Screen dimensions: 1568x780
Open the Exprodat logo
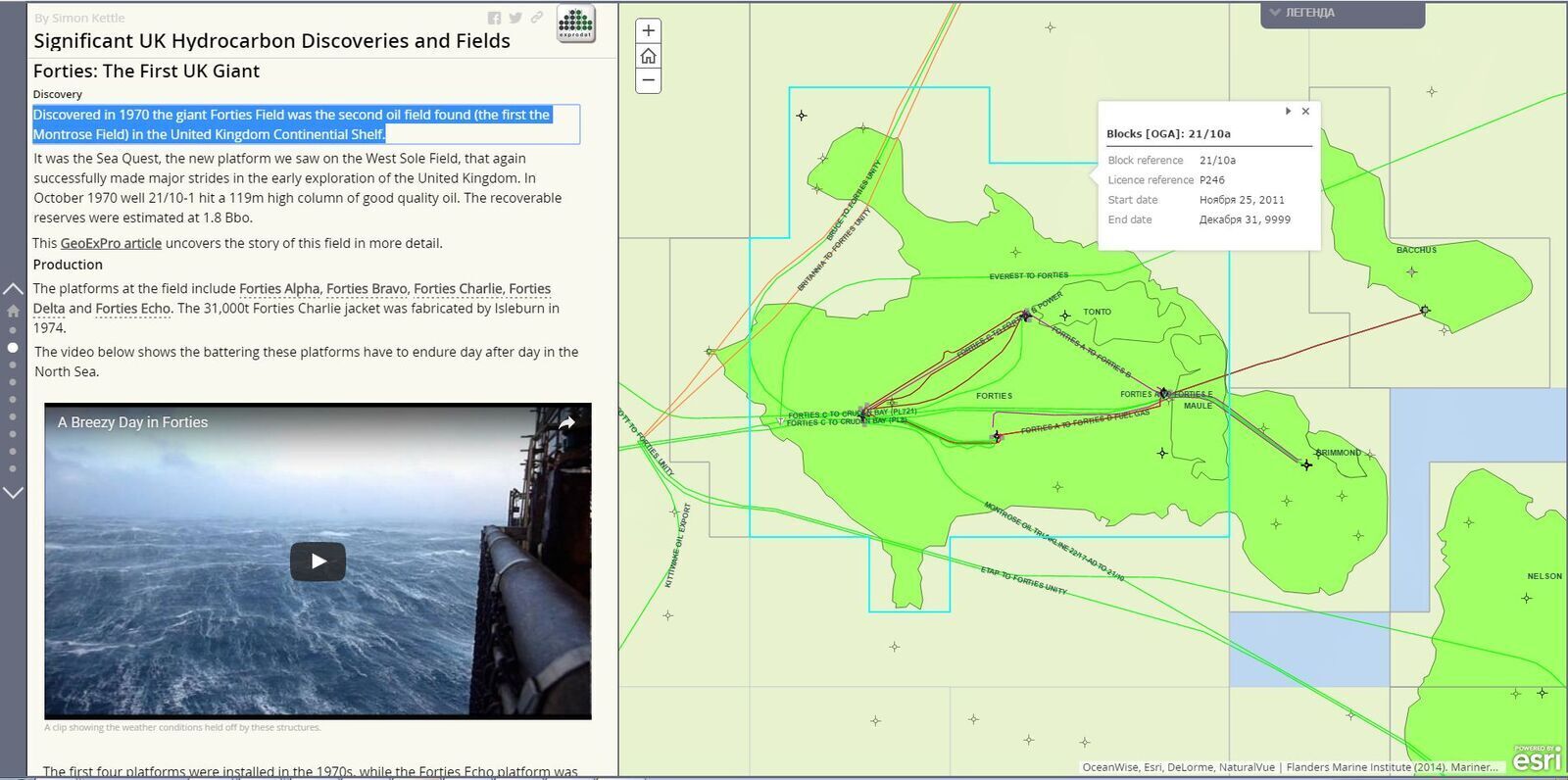click(576, 24)
